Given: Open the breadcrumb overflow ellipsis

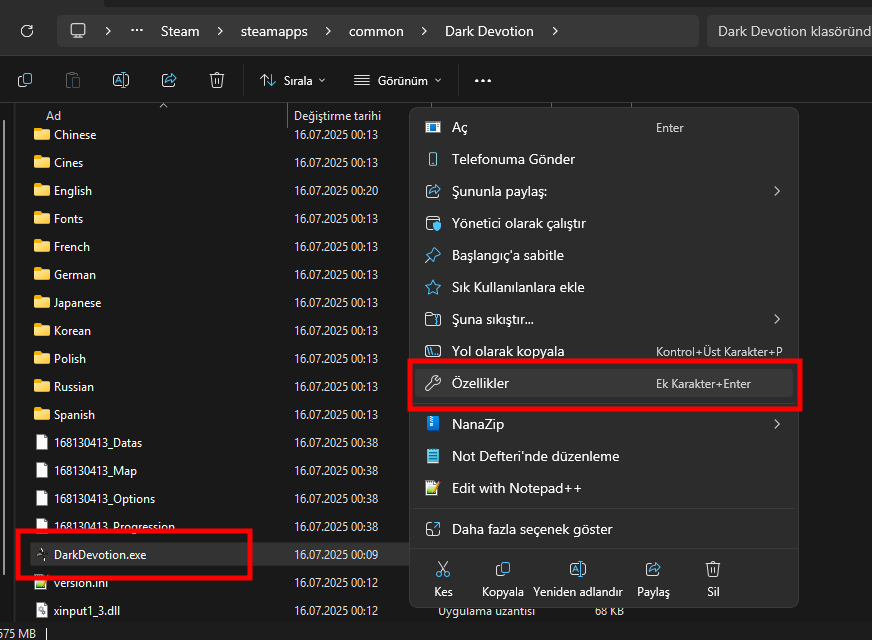Looking at the screenshot, I should pos(137,31).
